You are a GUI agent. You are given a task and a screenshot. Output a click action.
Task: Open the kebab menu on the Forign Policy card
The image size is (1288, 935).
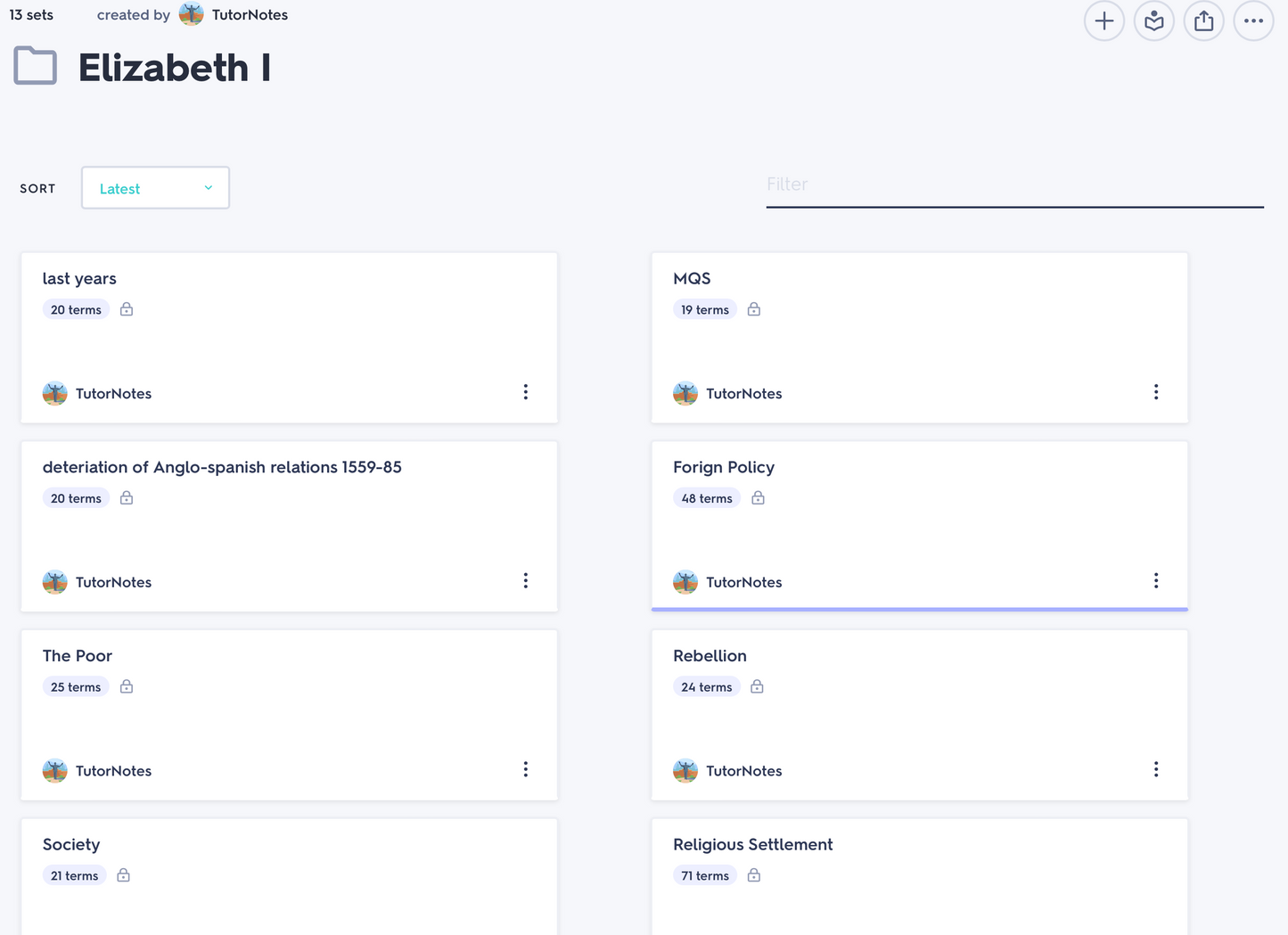[1156, 581]
